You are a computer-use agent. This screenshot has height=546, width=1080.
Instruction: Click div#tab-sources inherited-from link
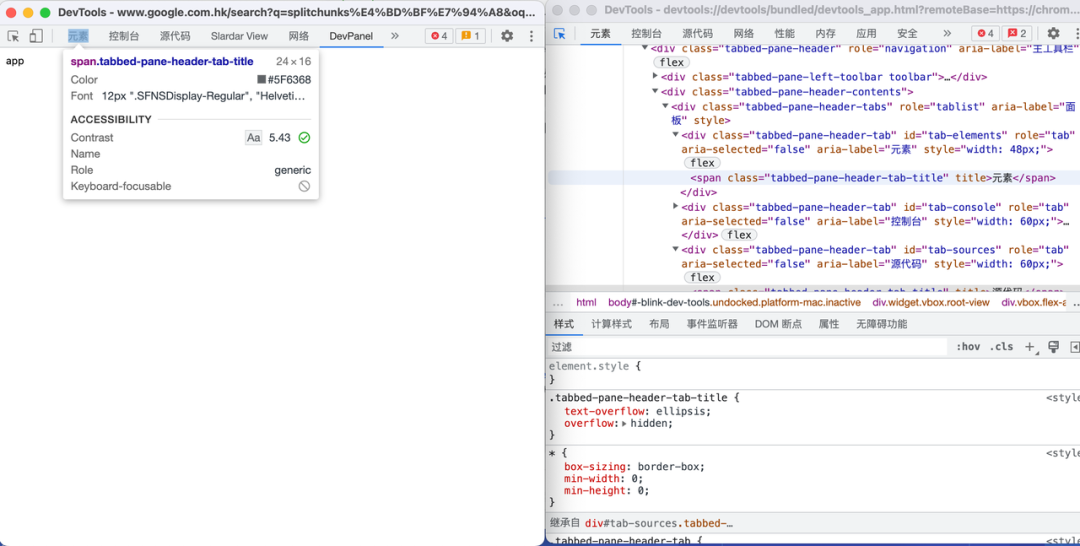coord(658,523)
